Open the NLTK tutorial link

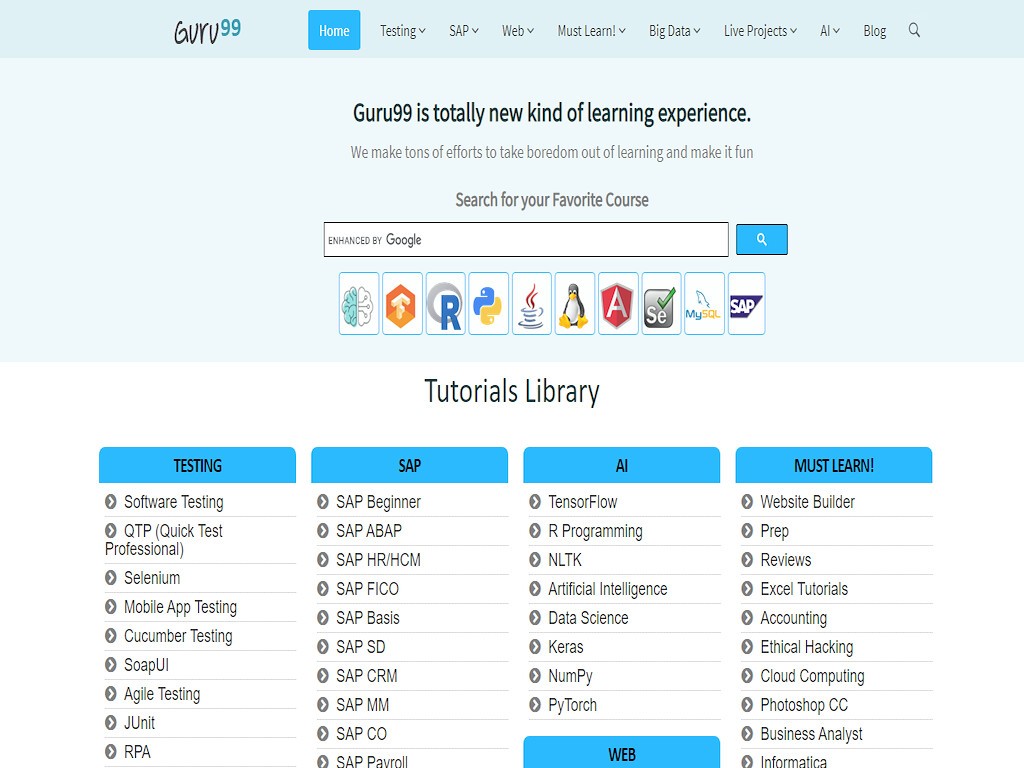click(x=565, y=560)
